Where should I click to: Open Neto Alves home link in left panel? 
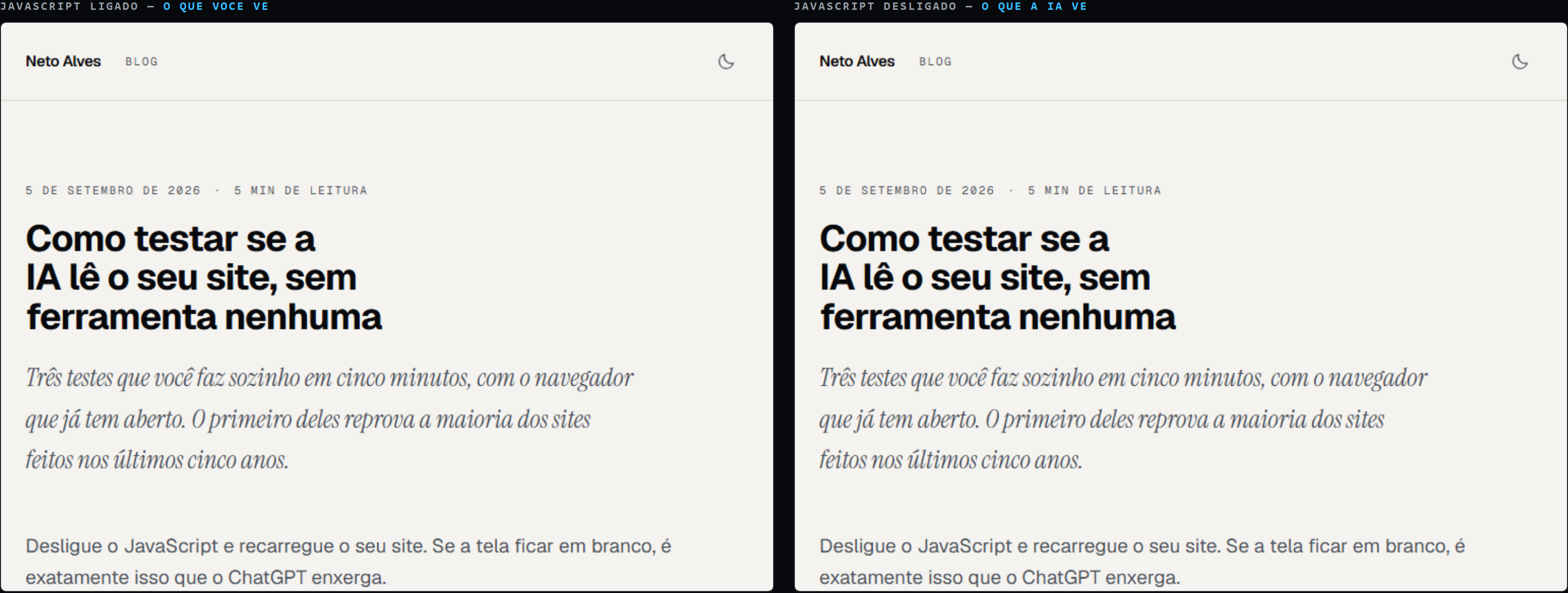[63, 62]
